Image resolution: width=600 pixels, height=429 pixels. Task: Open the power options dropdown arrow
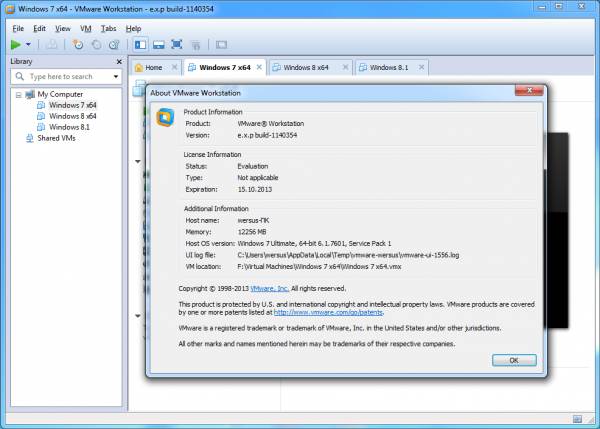click(28, 45)
